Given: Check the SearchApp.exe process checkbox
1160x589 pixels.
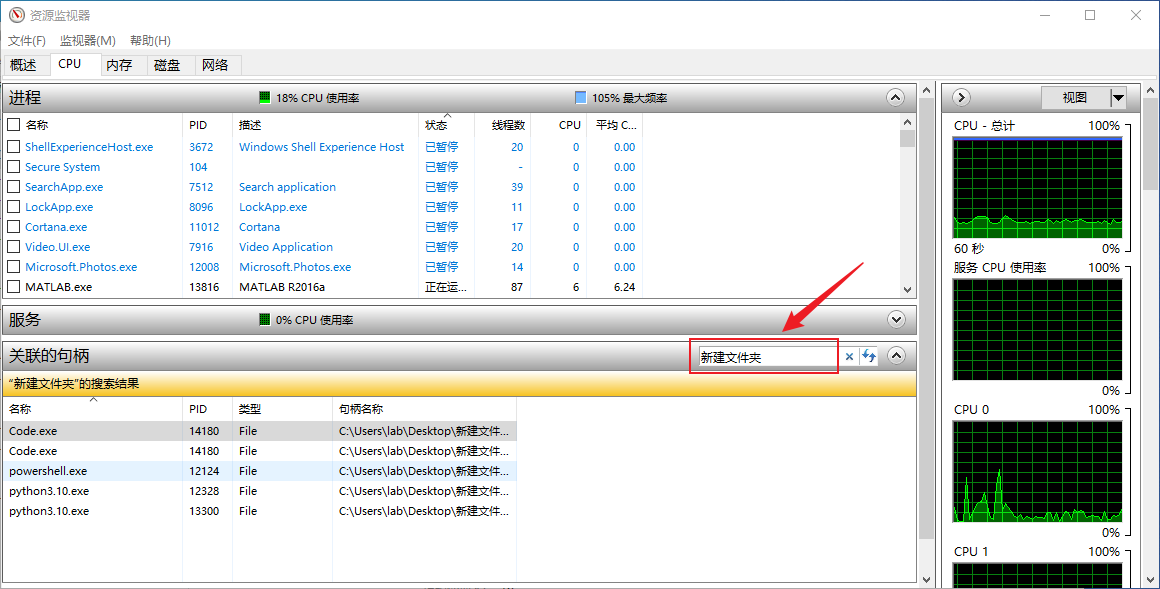Looking at the screenshot, I should click(13, 186).
